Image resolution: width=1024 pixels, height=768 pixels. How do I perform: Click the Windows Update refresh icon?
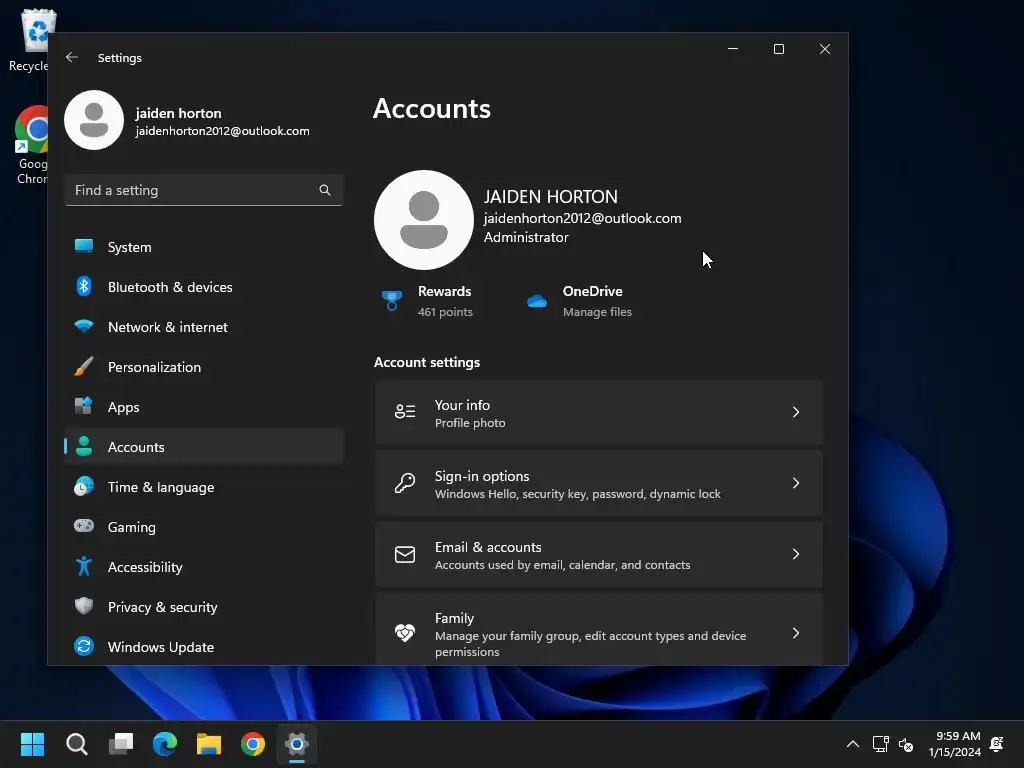tap(84, 646)
